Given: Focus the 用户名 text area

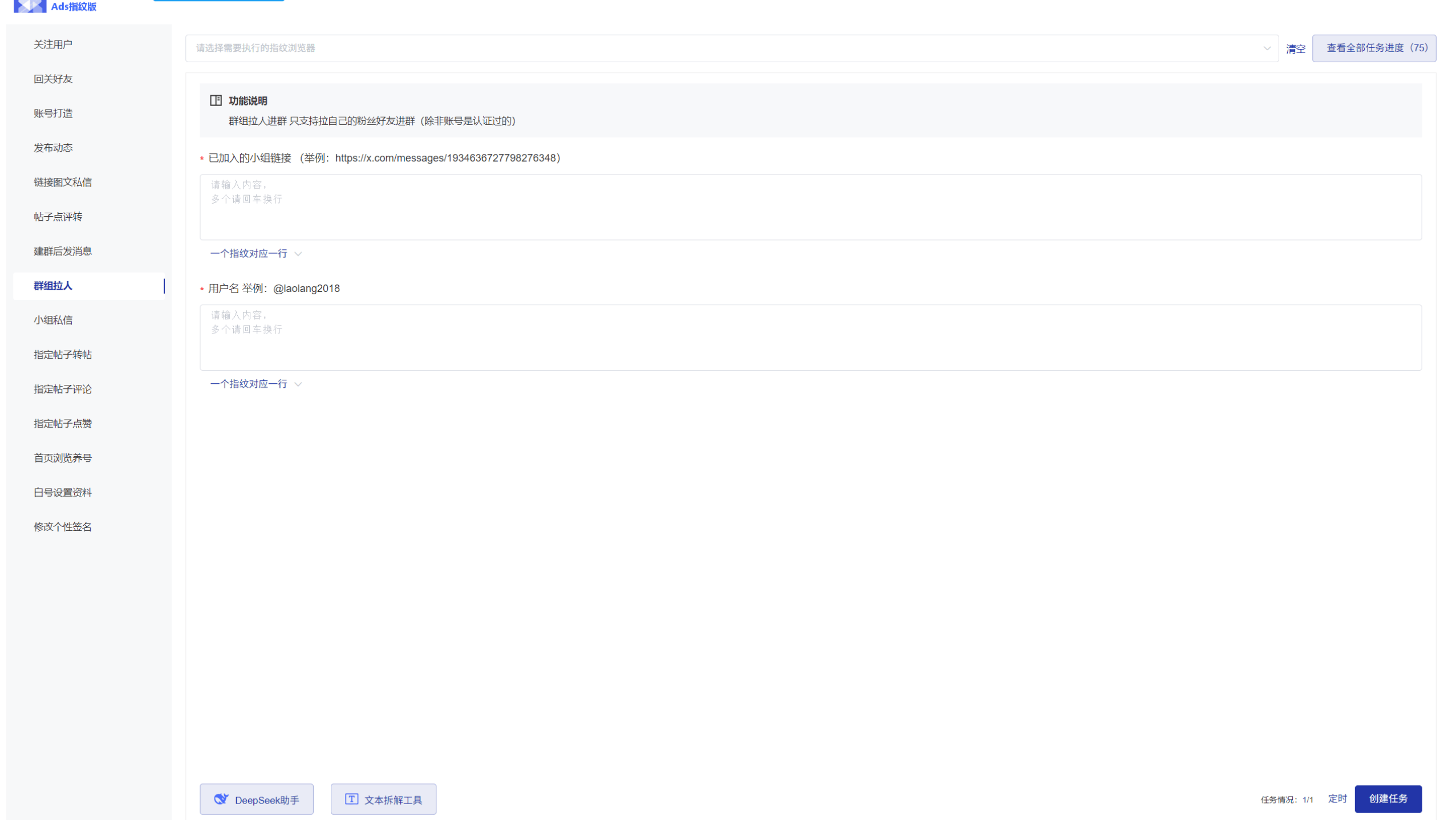Looking at the screenshot, I should (810, 338).
